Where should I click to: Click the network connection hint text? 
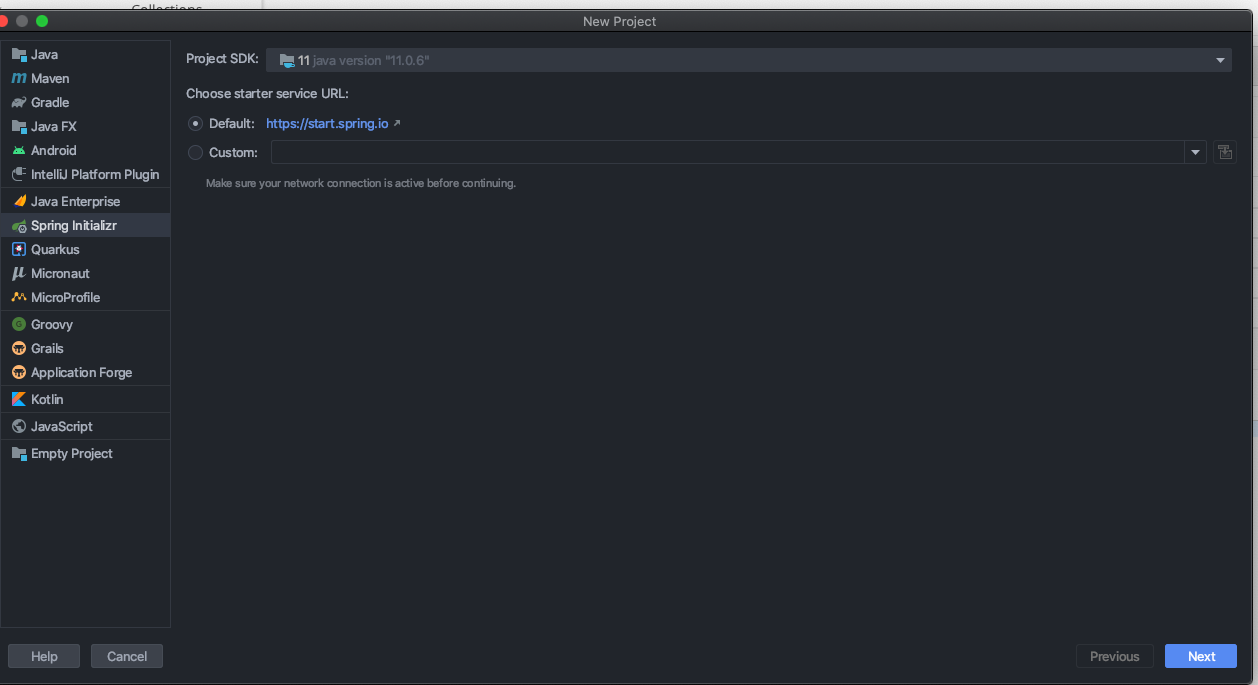[361, 184]
